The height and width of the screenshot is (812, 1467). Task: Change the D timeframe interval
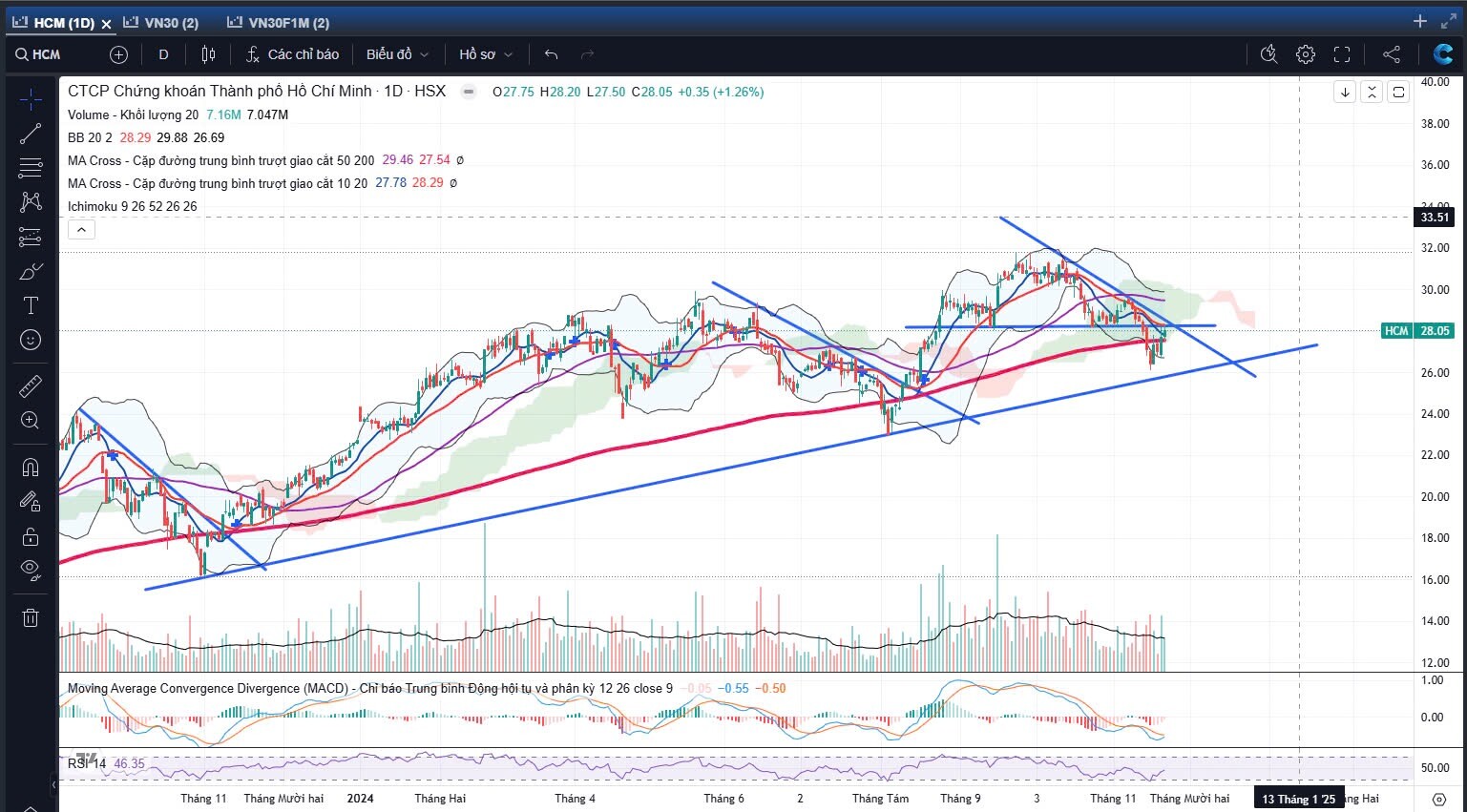pyautogui.click(x=163, y=54)
